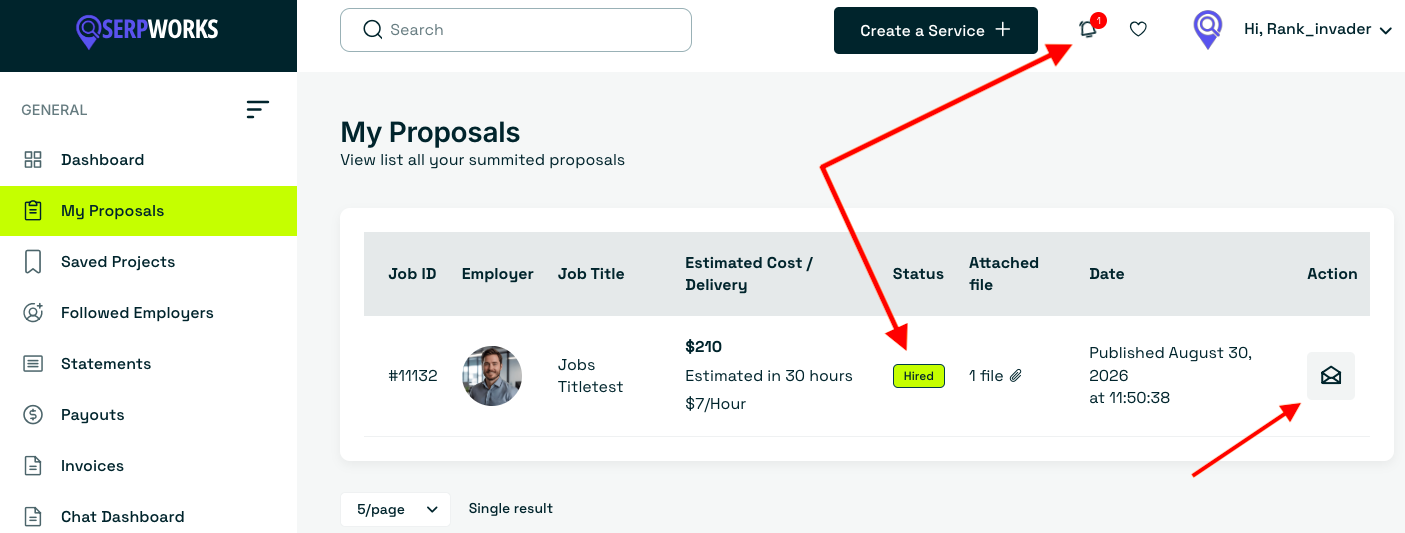Click the SerpWorks logo
This screenshot has width=1405, height=533.
coord(148,30)
